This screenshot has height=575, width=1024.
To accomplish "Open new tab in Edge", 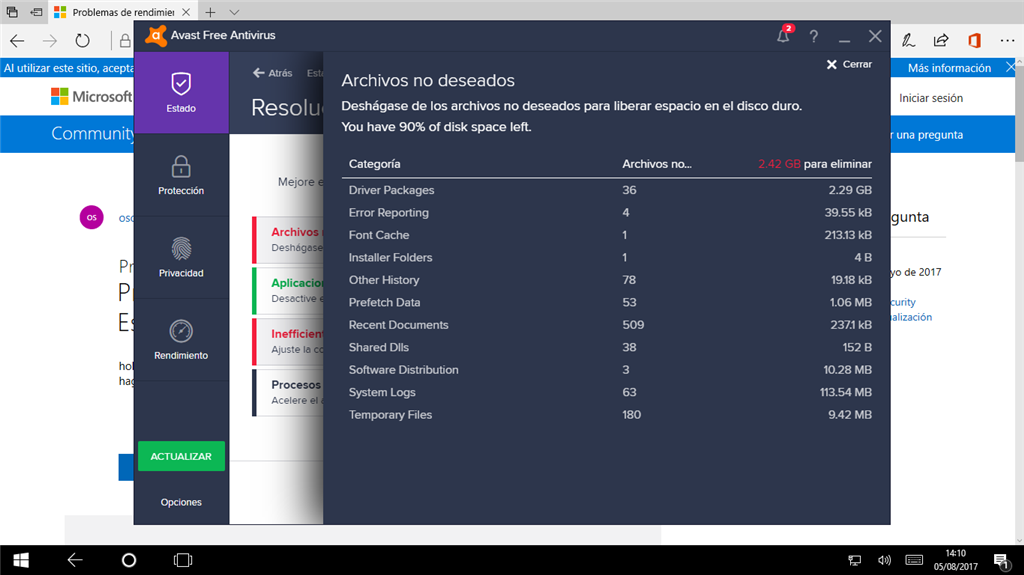I will click(x=210, y=12).
